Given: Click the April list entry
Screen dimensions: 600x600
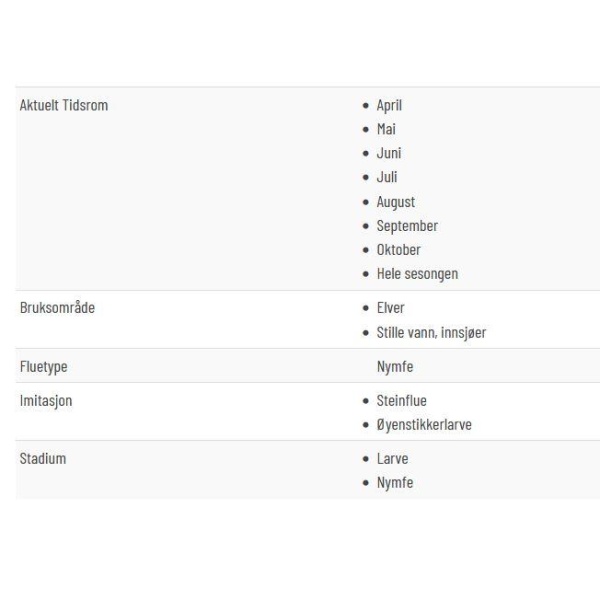Looking at the screenshot, I should [389, 105].
